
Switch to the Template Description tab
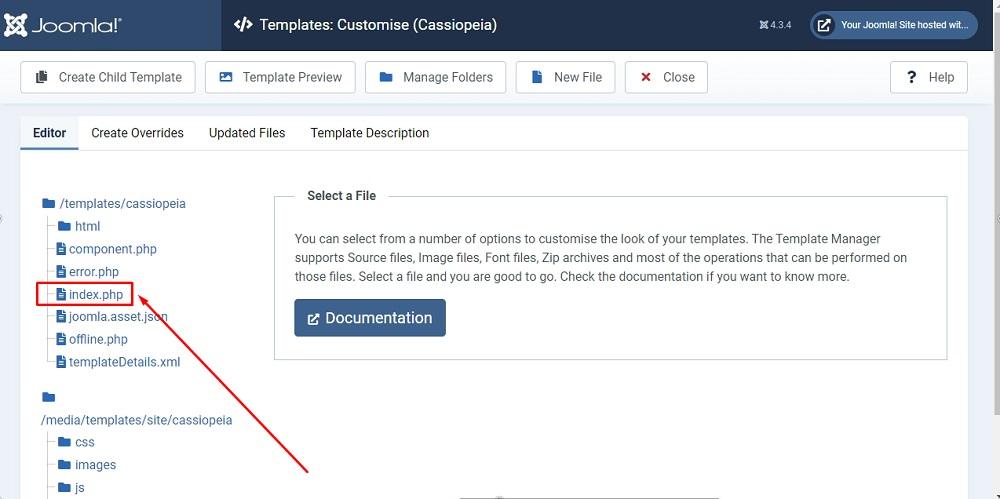click(x=370, y=133)
